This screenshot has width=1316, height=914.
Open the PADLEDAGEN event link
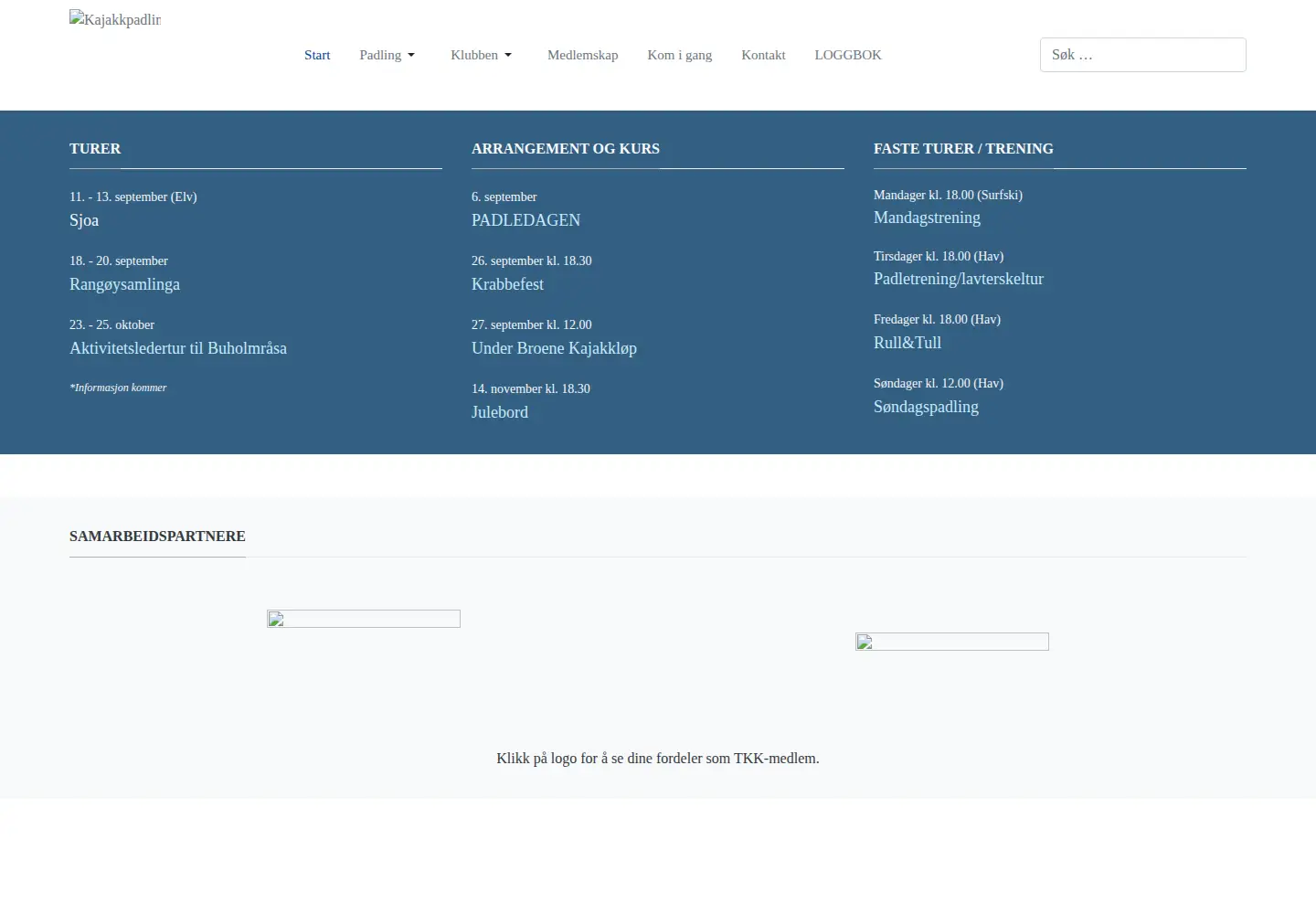tap(525, 220)
